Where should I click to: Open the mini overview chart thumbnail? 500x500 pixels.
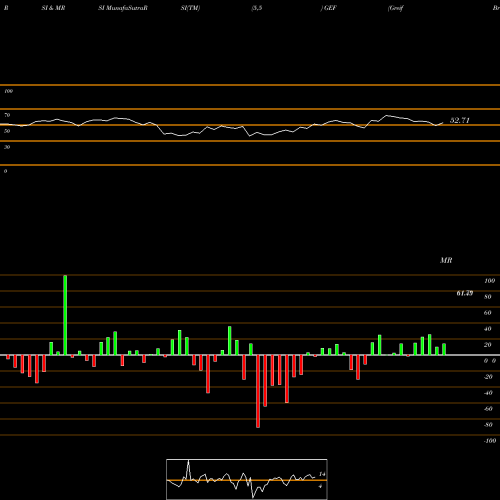tap(247, 479)
